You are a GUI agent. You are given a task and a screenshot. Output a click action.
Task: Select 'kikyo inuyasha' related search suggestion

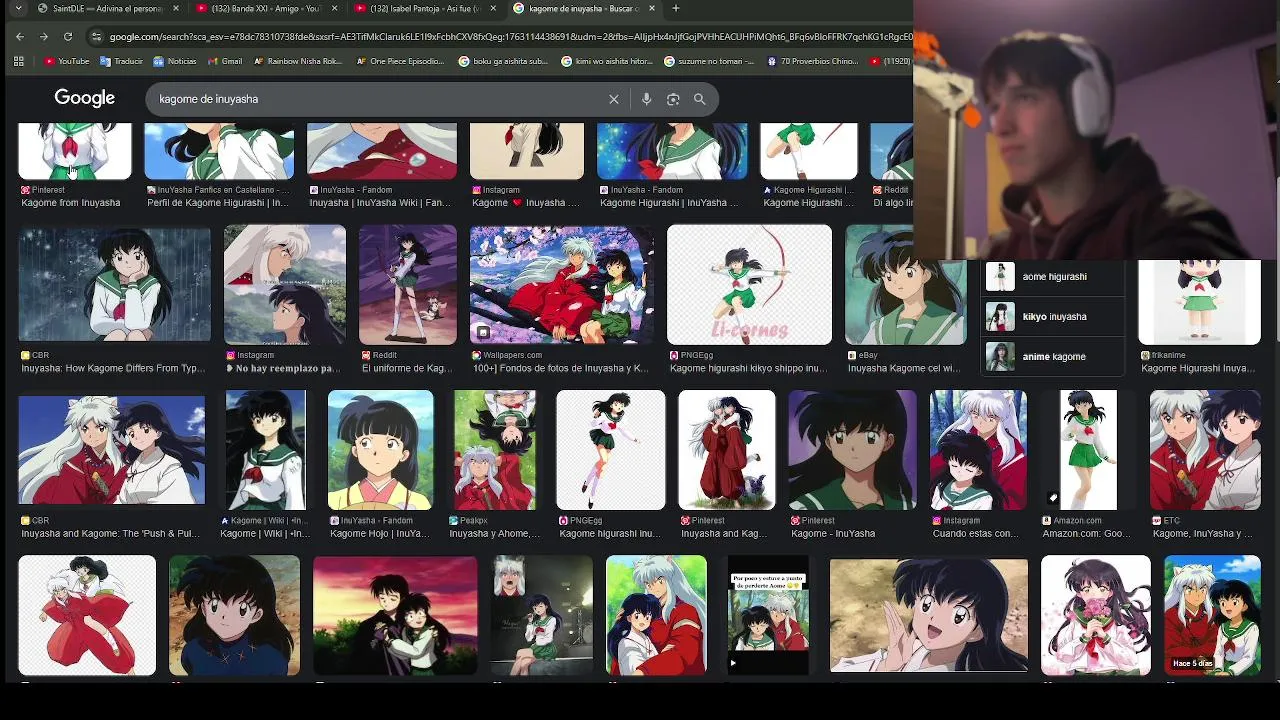[x=1054, y=317]
